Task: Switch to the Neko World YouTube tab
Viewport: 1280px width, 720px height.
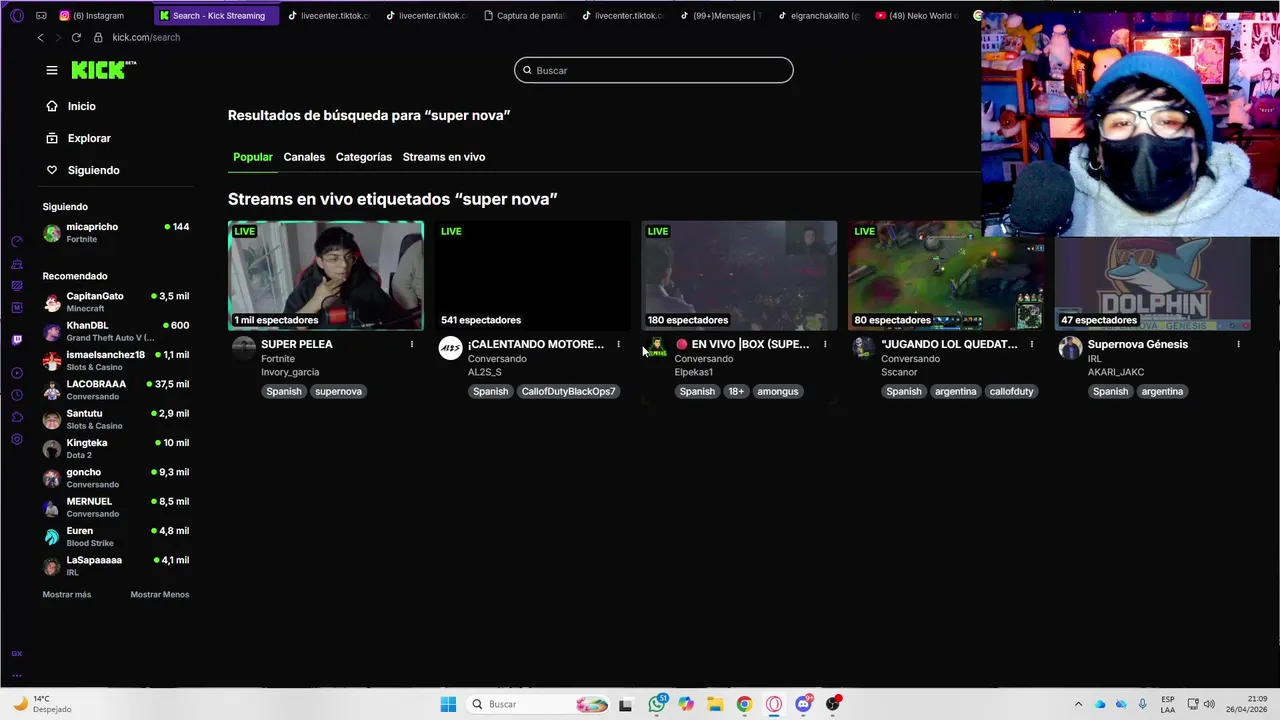Action: tap(918, 15)
